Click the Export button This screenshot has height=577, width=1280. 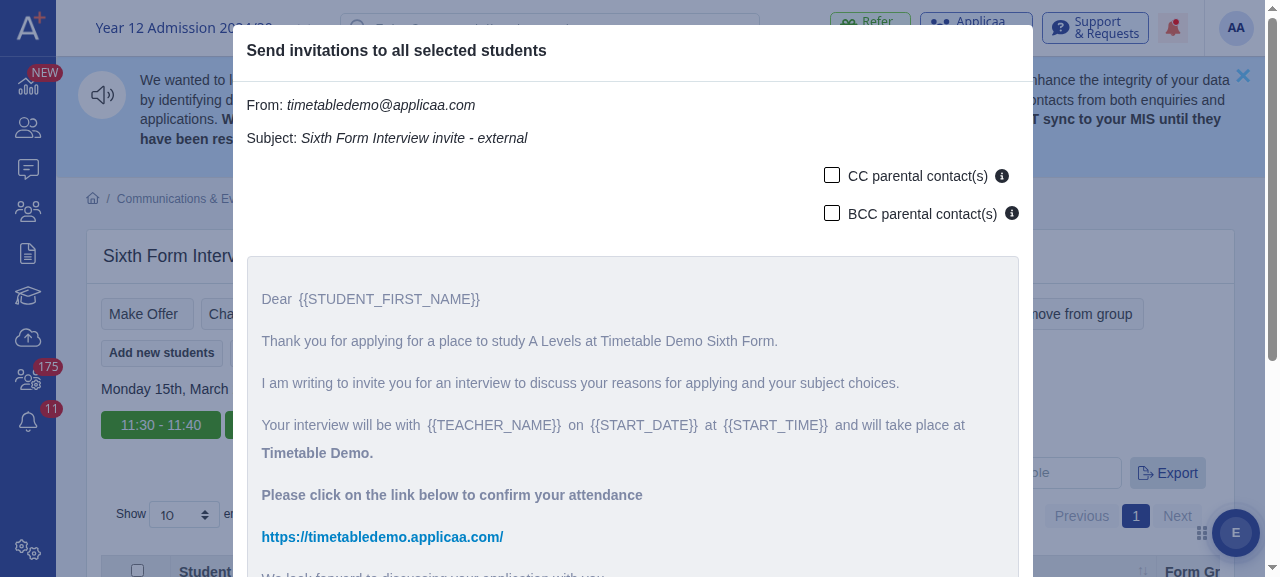[x=1168, y=473]
